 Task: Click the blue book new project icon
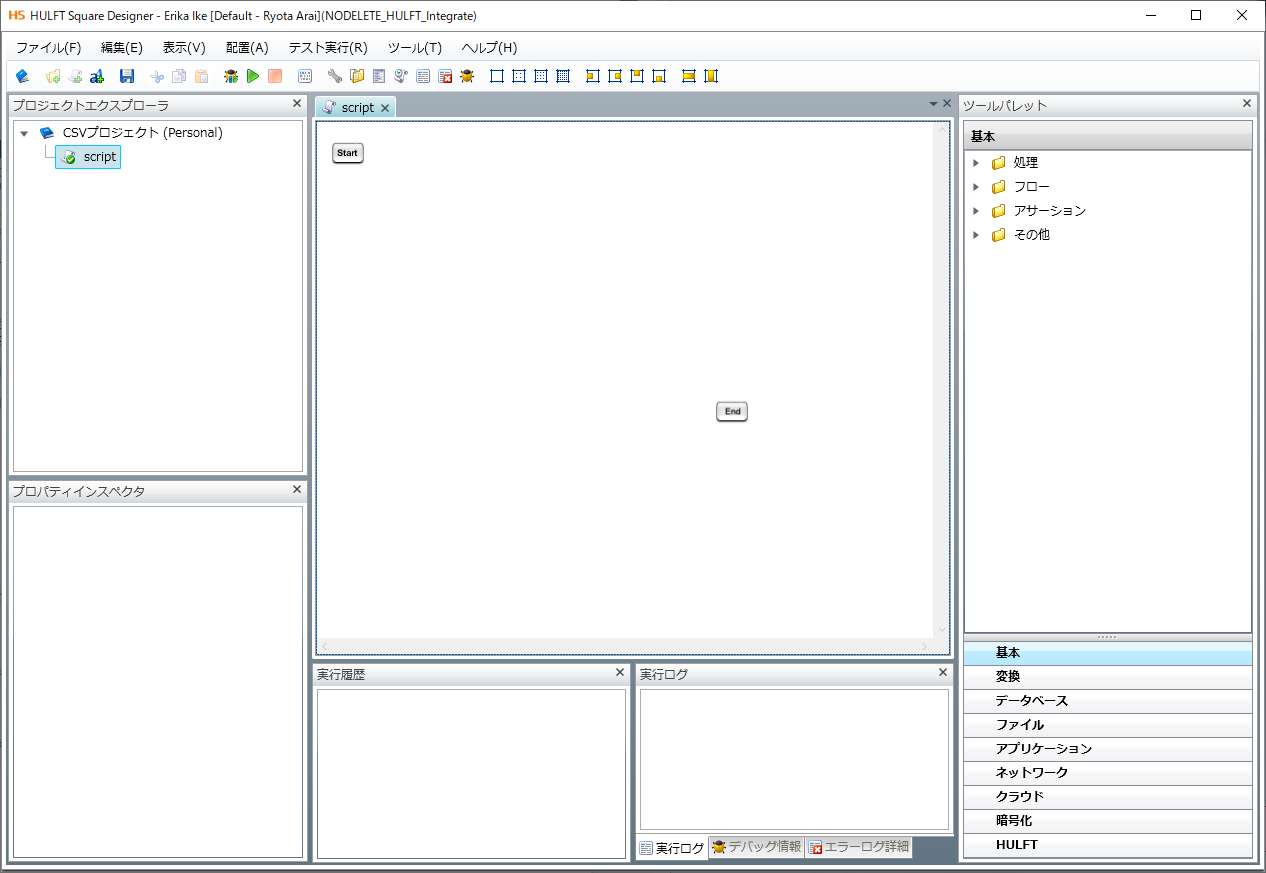[x=23, y=76]
